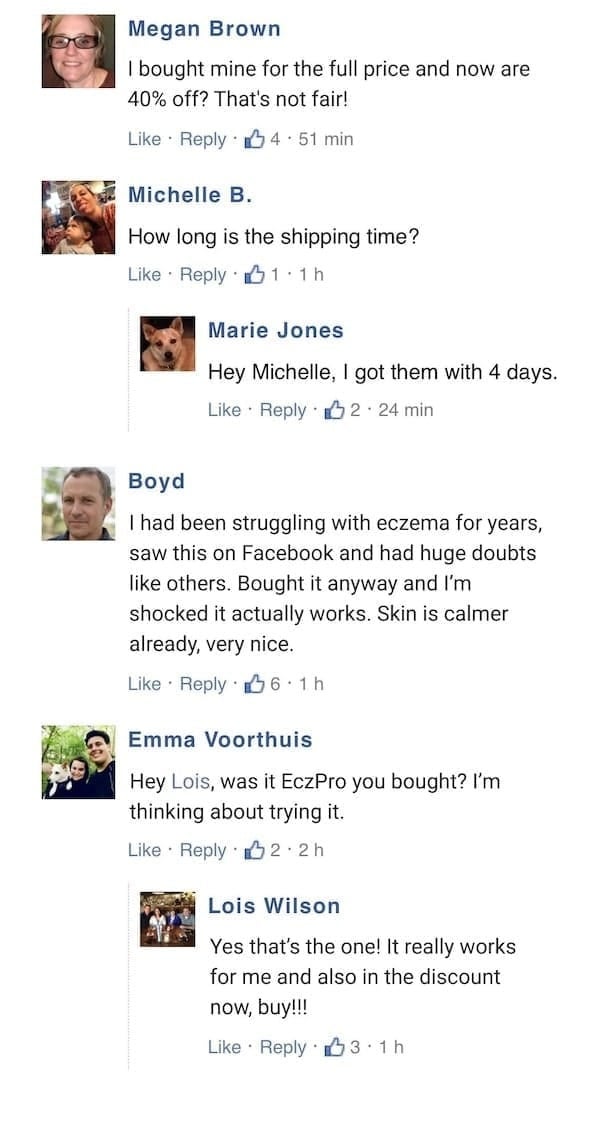The width and height of the screenshot is (600, 1141).
Task: Open Megan Brown's profile picture
Action: click(78, 51)
